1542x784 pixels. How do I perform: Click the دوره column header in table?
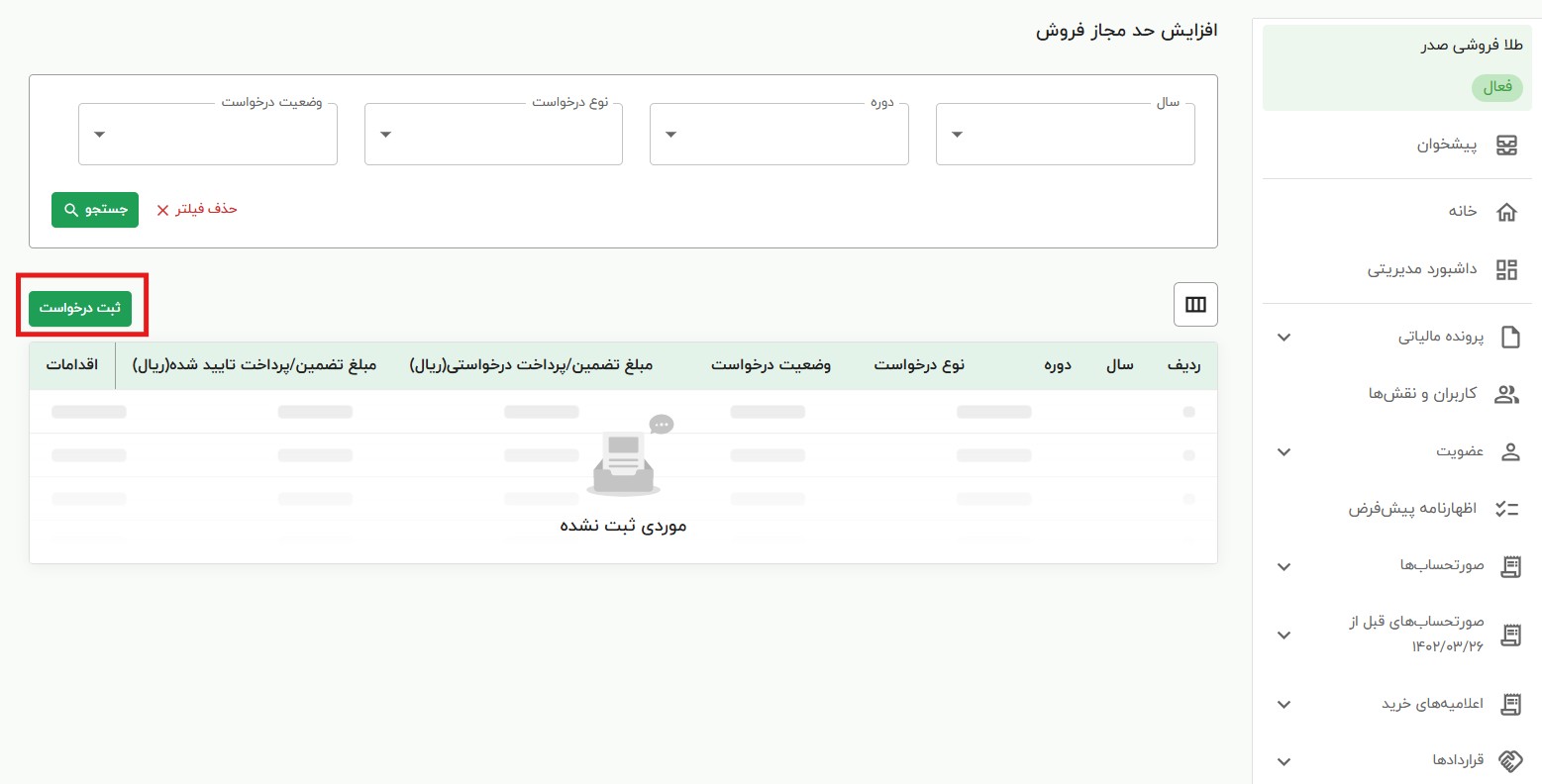pos(1058,365)
